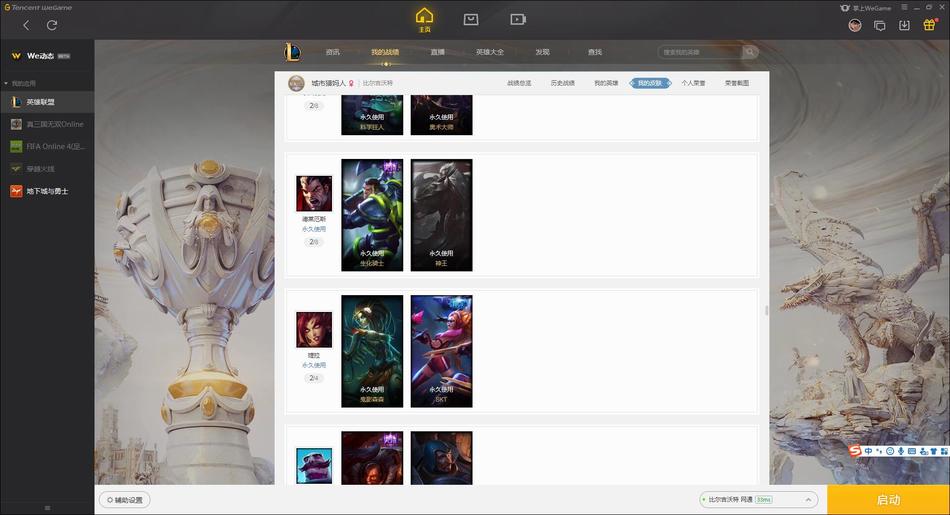Open the 鬼影森森 Zyra skin card

click(372, 351)
